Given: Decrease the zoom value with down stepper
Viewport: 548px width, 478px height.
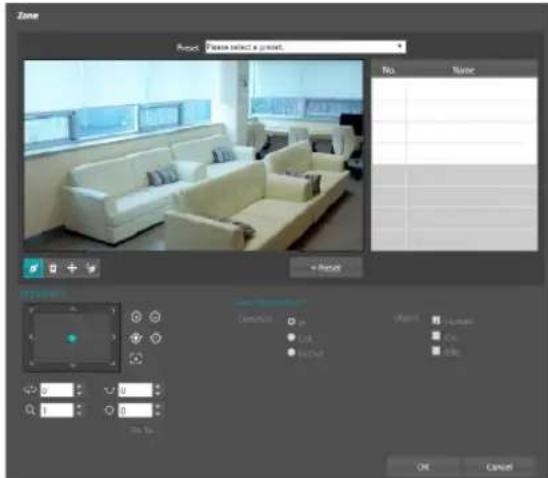Looking at the screenshot, I should [x=79, y=414].
